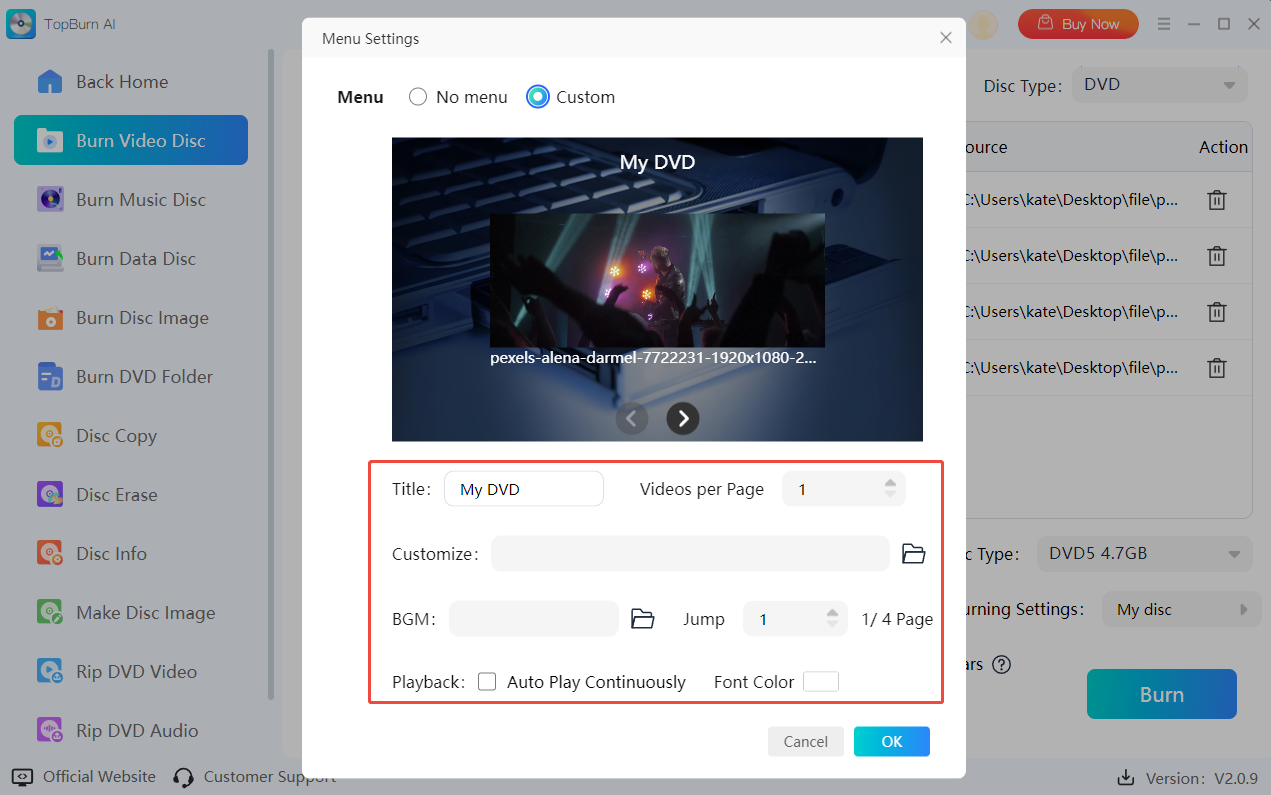This screenshot has height=795, width=1271.
Task: Enable Auto Play Continuously checkbox
Action: point(487,682)
